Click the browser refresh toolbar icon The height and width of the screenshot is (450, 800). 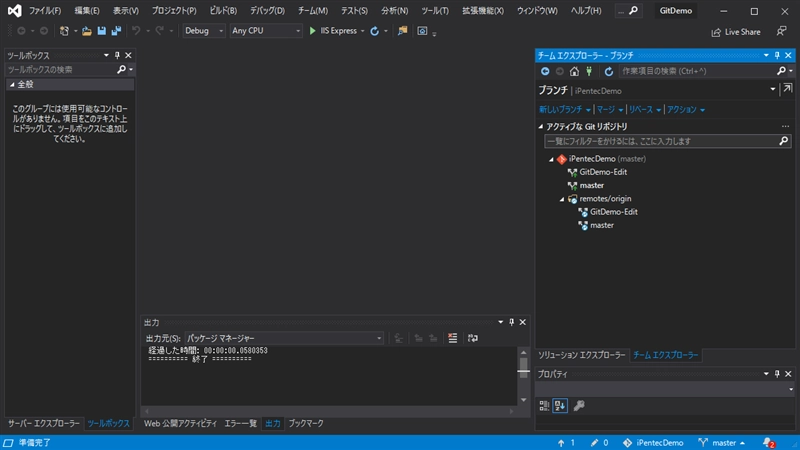coord(374,31)
